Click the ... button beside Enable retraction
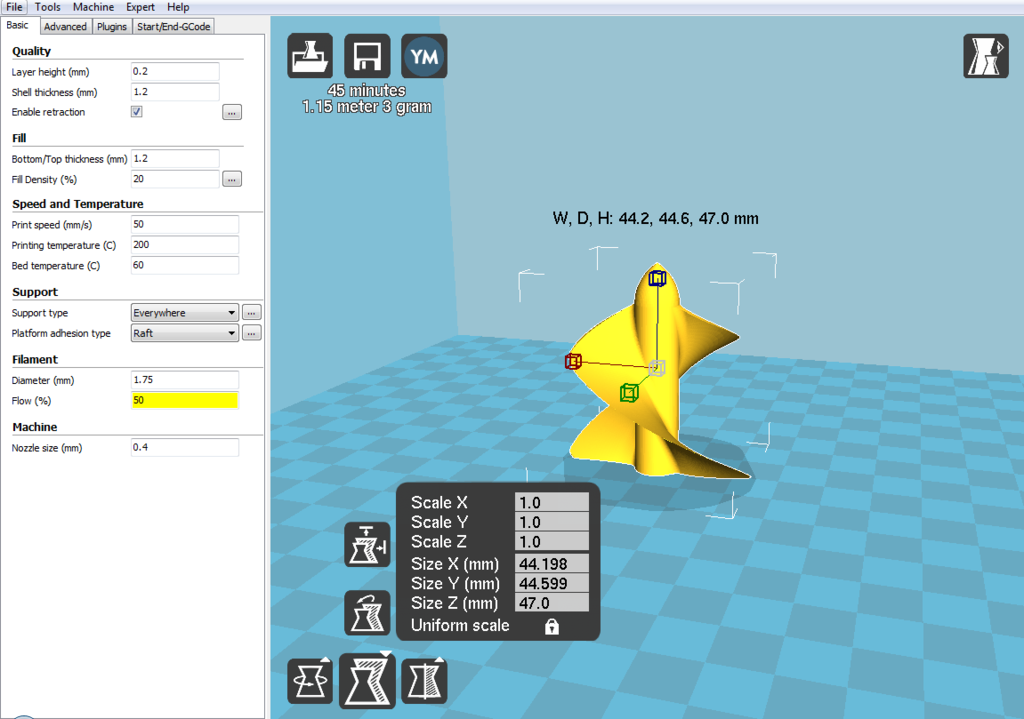The width and height of the screenshot is (1024, 719). pyautogui.click(x=232, y=113)
